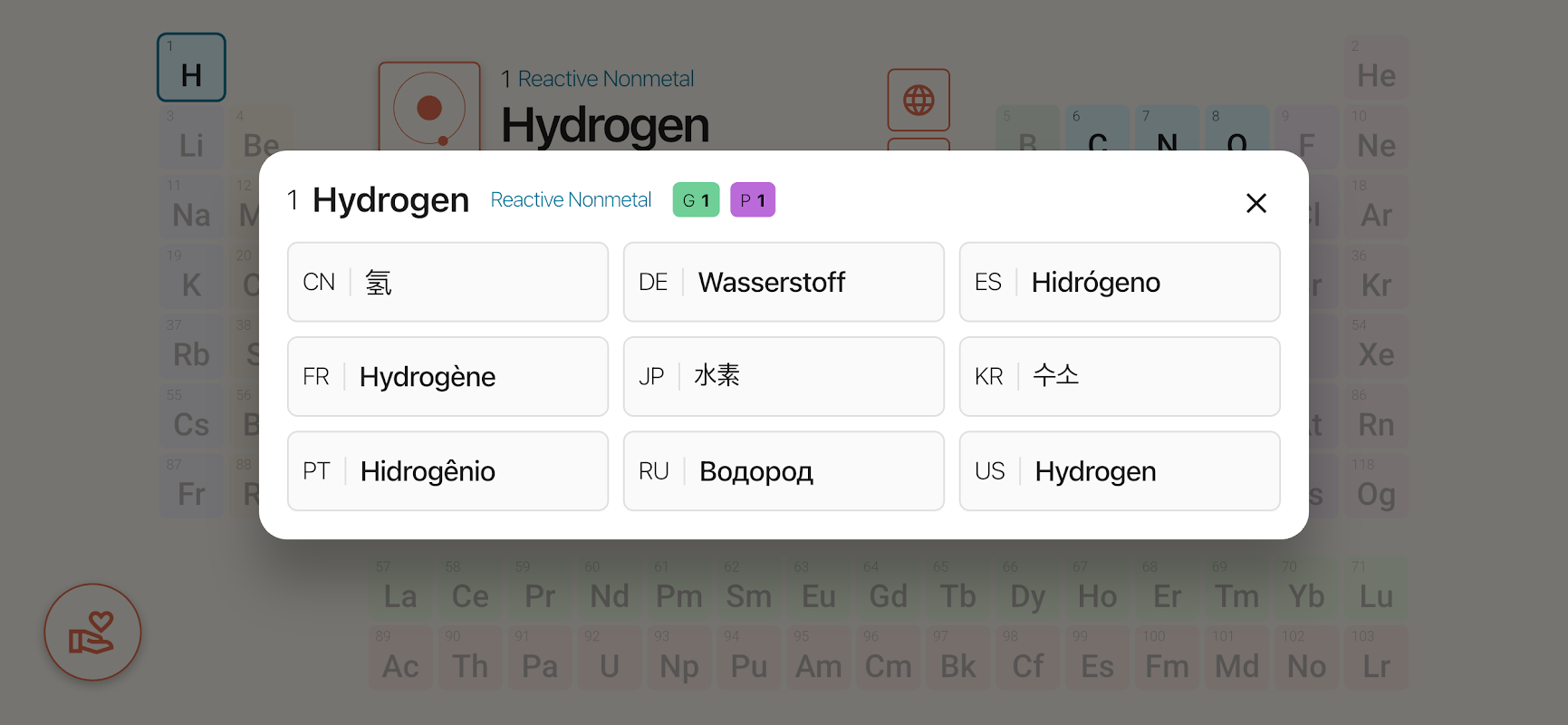
Task: Select the US Hydrogen card
Action: click(x=1120, y=471)
